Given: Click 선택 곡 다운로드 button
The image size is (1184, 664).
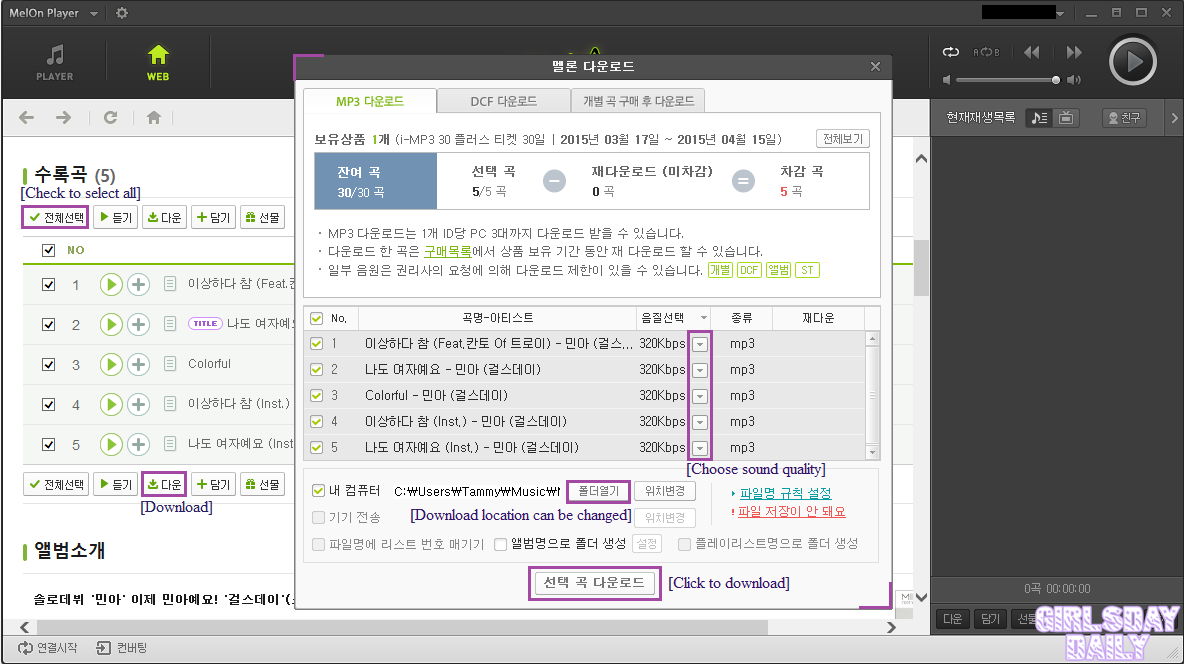Looking at the screenshot, I should click(x=594, y=582).
